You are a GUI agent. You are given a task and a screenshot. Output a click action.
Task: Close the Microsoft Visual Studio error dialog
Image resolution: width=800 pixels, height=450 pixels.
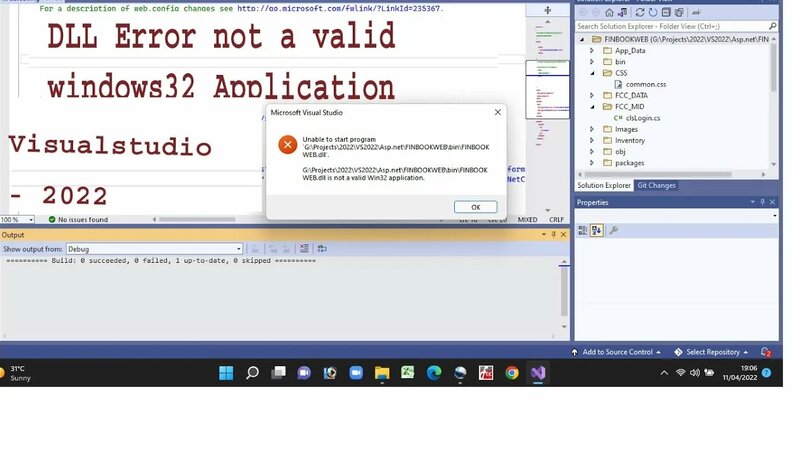498,112
